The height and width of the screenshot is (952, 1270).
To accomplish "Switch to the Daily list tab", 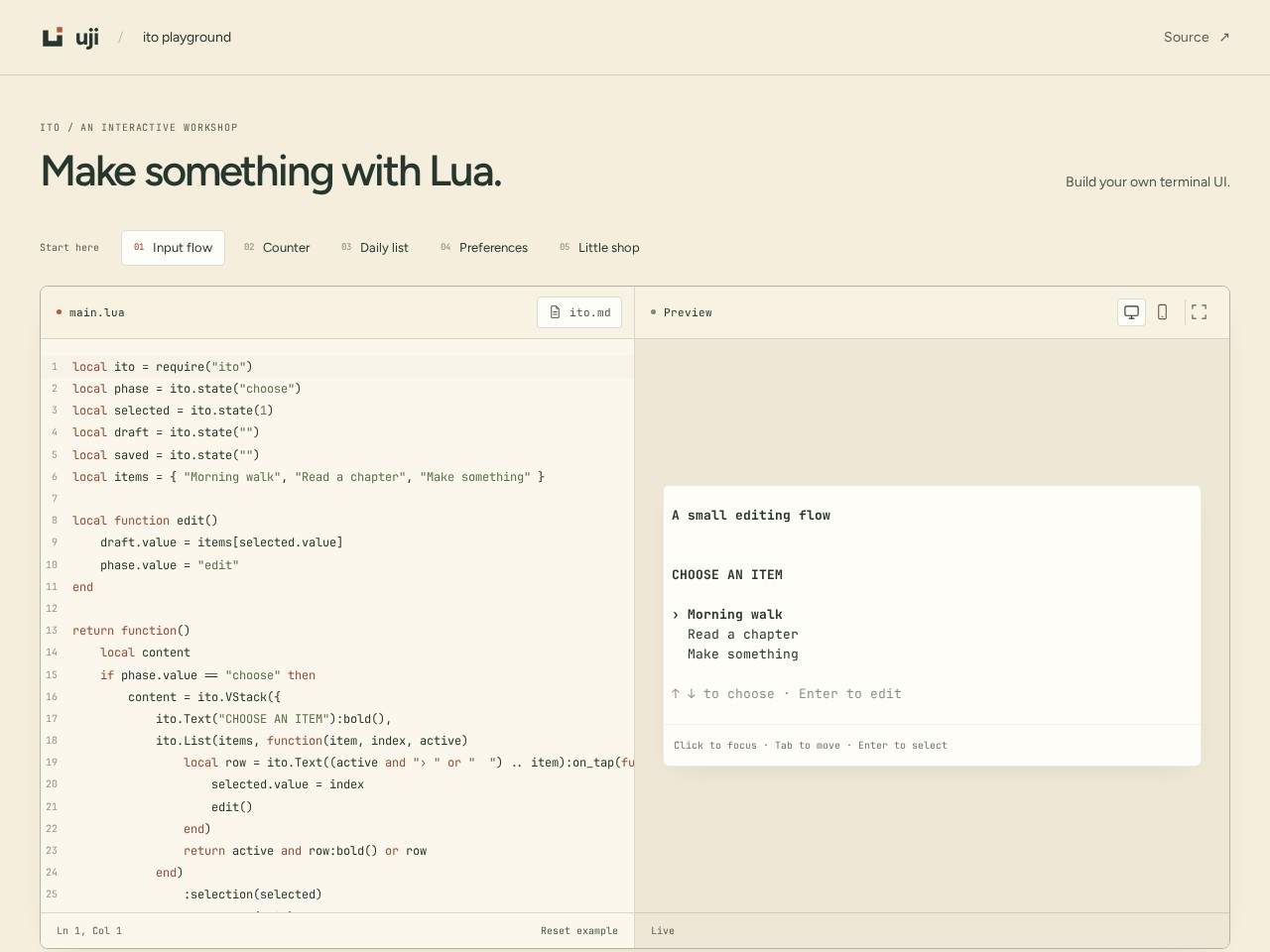I will pos(374,248).
